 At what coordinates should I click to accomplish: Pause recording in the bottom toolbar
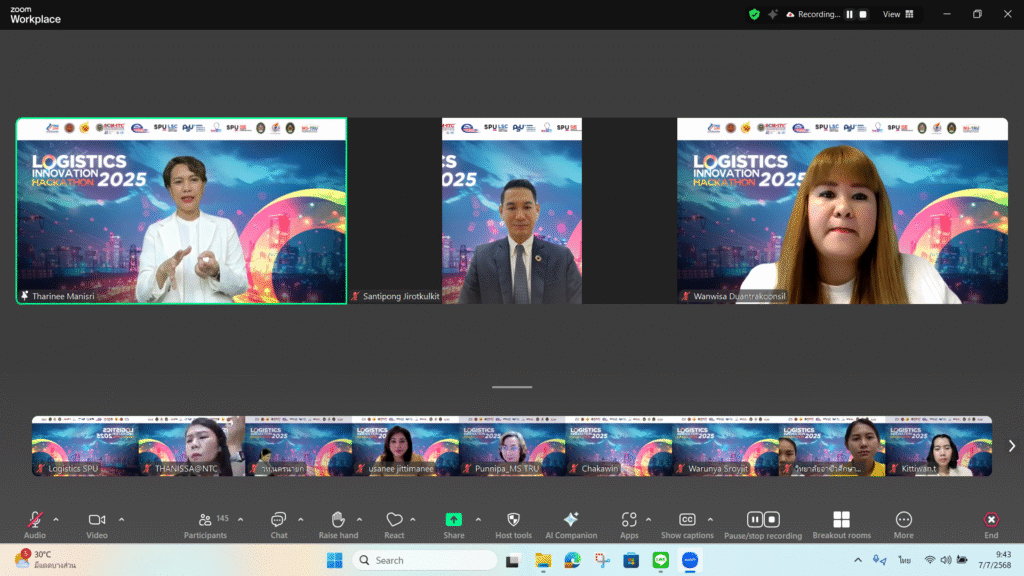tap(755, 519)
